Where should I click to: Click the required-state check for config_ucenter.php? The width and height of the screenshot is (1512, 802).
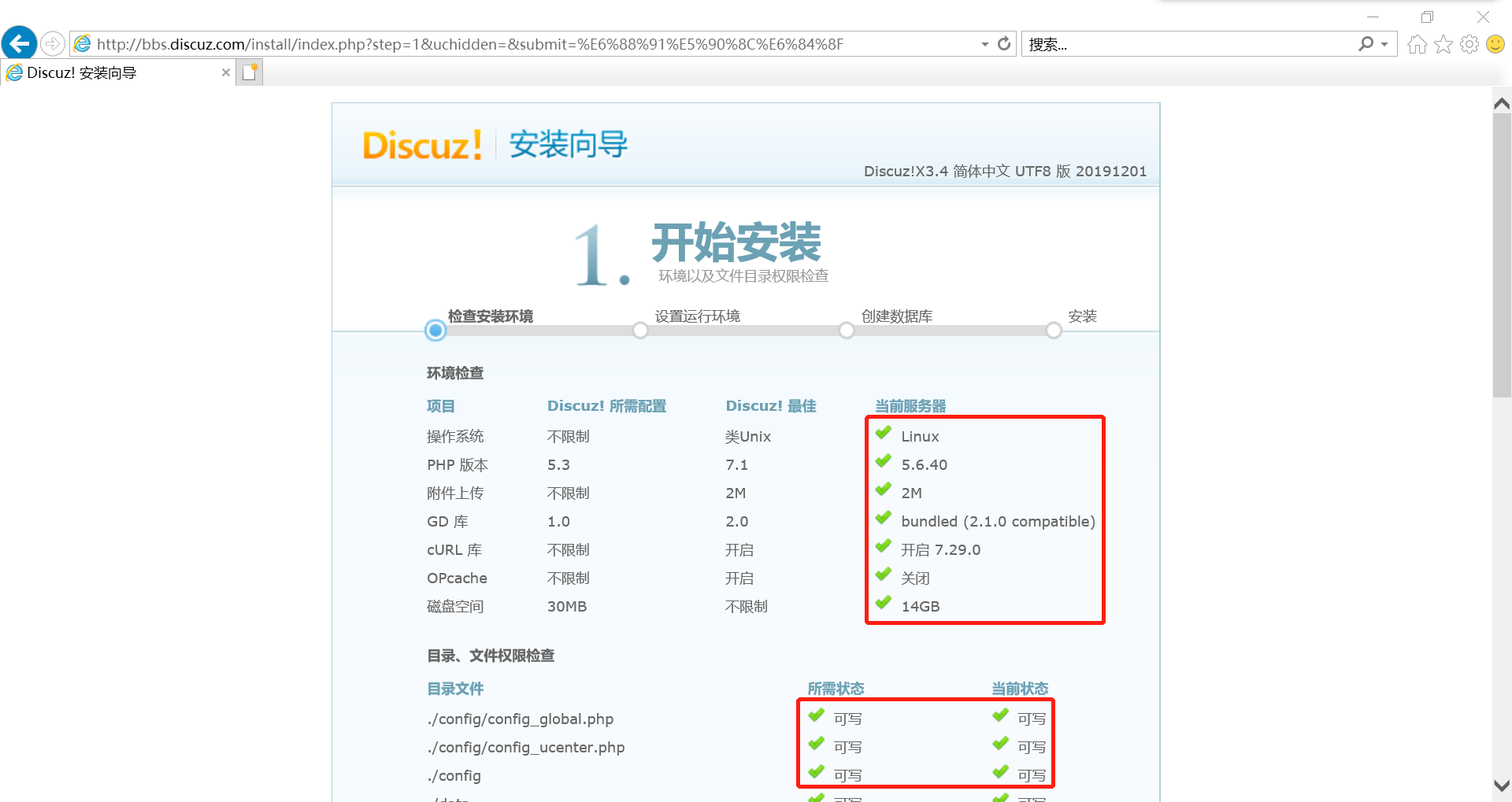coord(817,744)
